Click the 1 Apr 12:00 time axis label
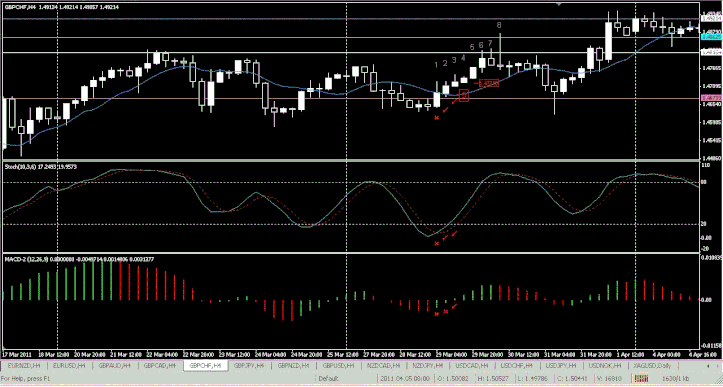 [x=631, y=355]
